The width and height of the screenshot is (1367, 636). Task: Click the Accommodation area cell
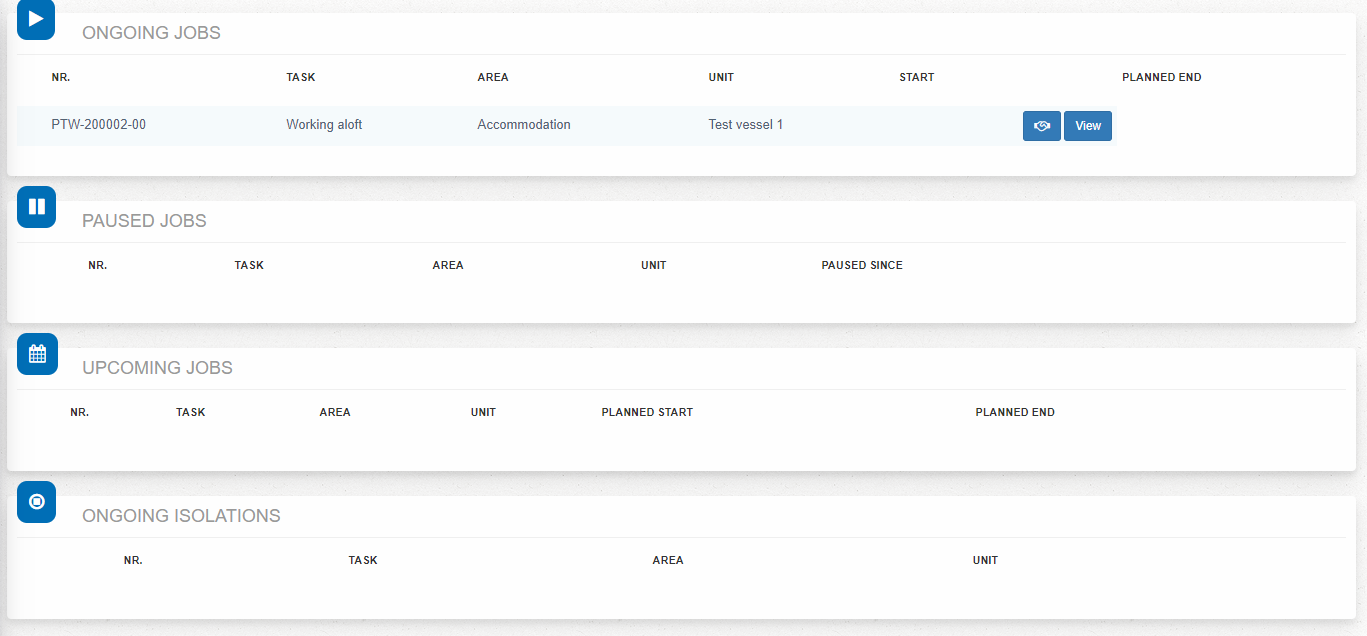(x=524, y=125)
